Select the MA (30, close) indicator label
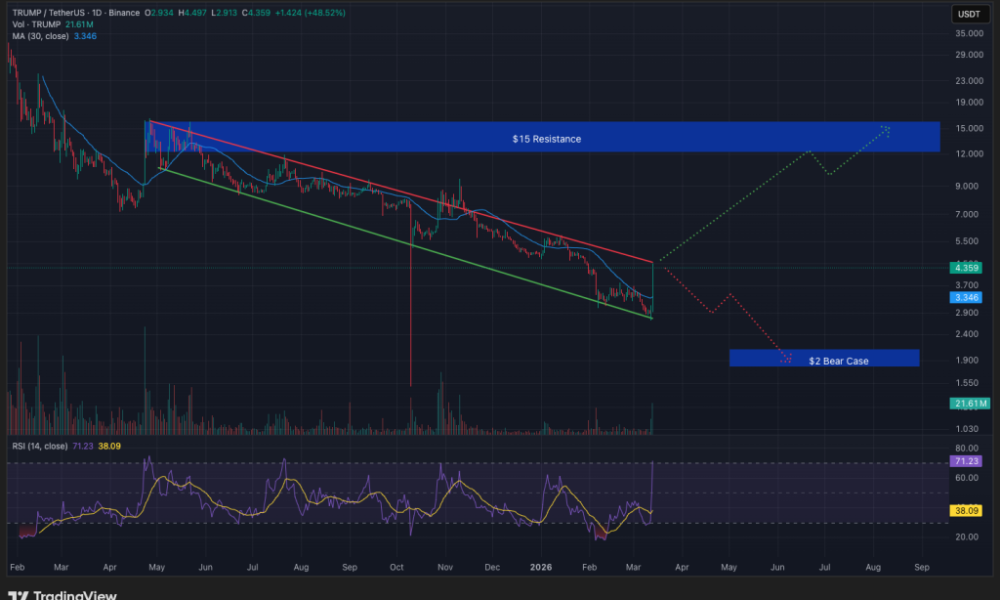The width and height of the screenshot is (1000, 600). 42,36
